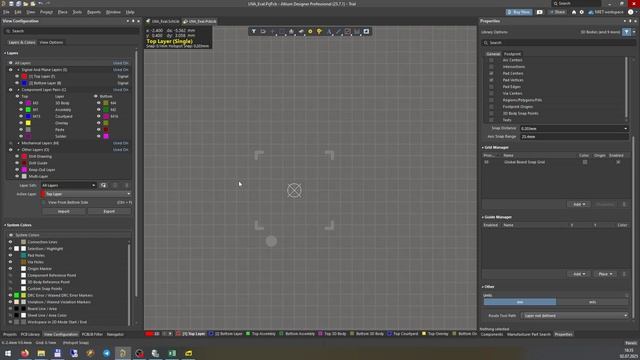Select the Bottom Layer tab in layer bar
The image size is (640, 360).
point(226,334)
